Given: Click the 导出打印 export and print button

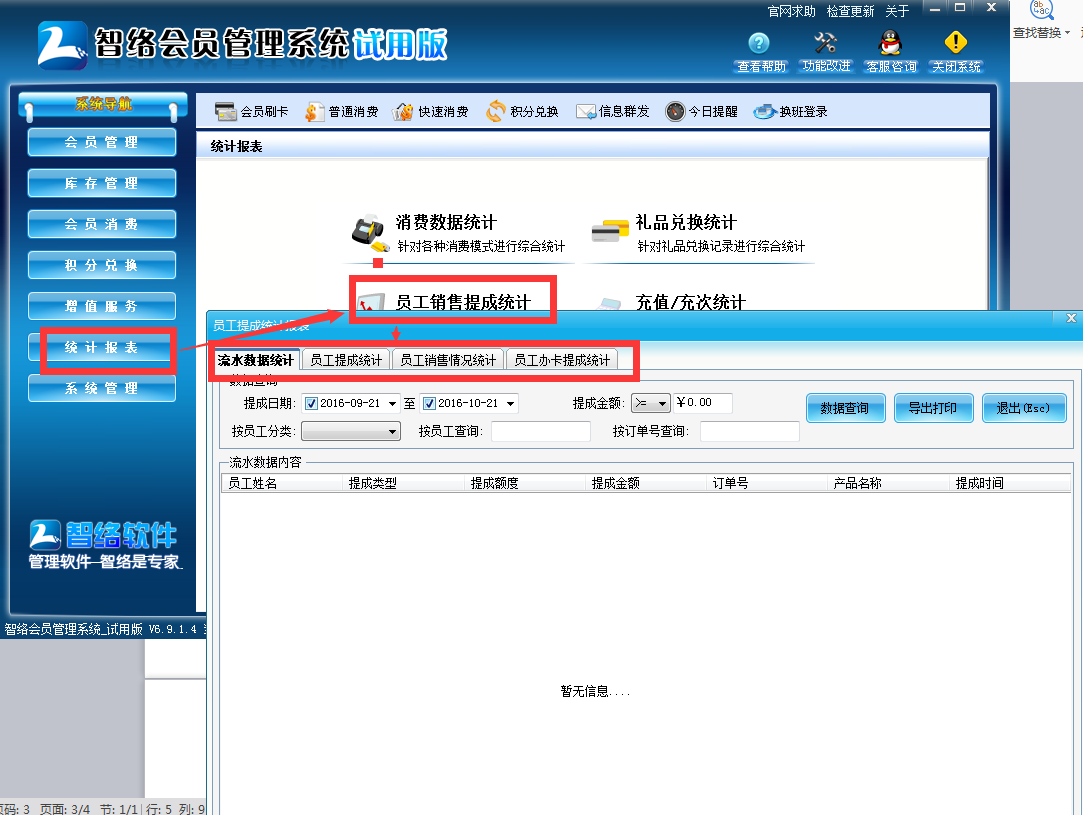Looking at the screenshot, I should (x=933, y=408).
